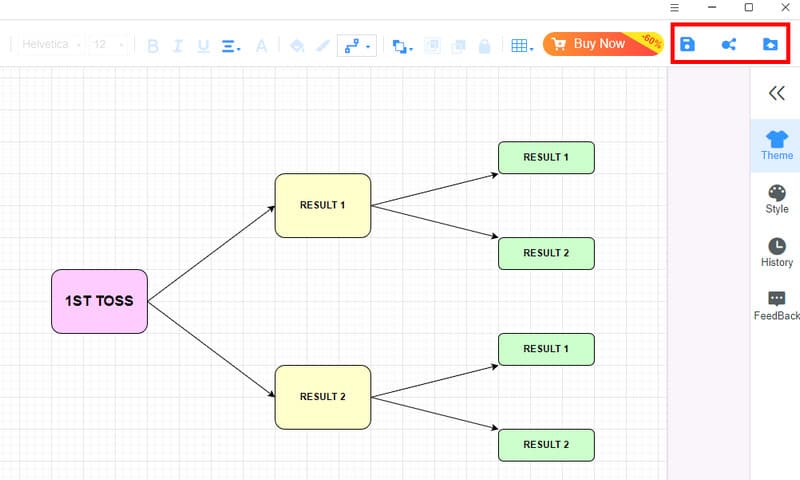
Task: Click the Buy Now button
Action: pos(603,44)
